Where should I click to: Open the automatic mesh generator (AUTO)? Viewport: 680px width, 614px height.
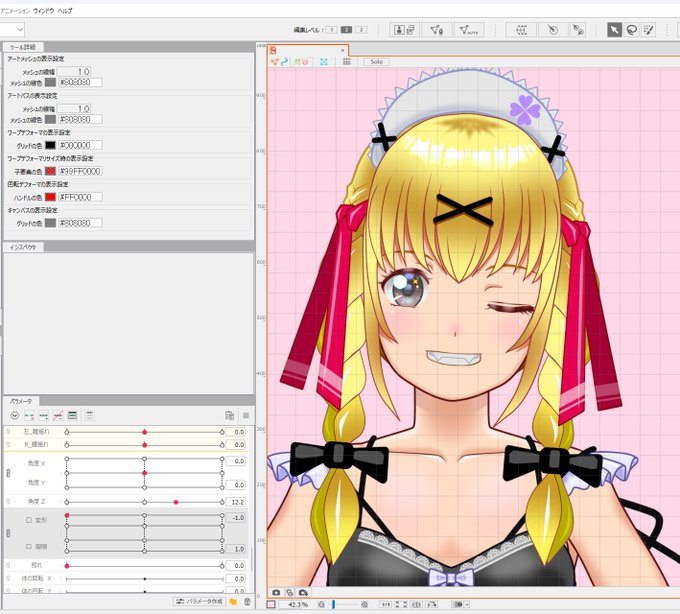(x=468, y=30)
